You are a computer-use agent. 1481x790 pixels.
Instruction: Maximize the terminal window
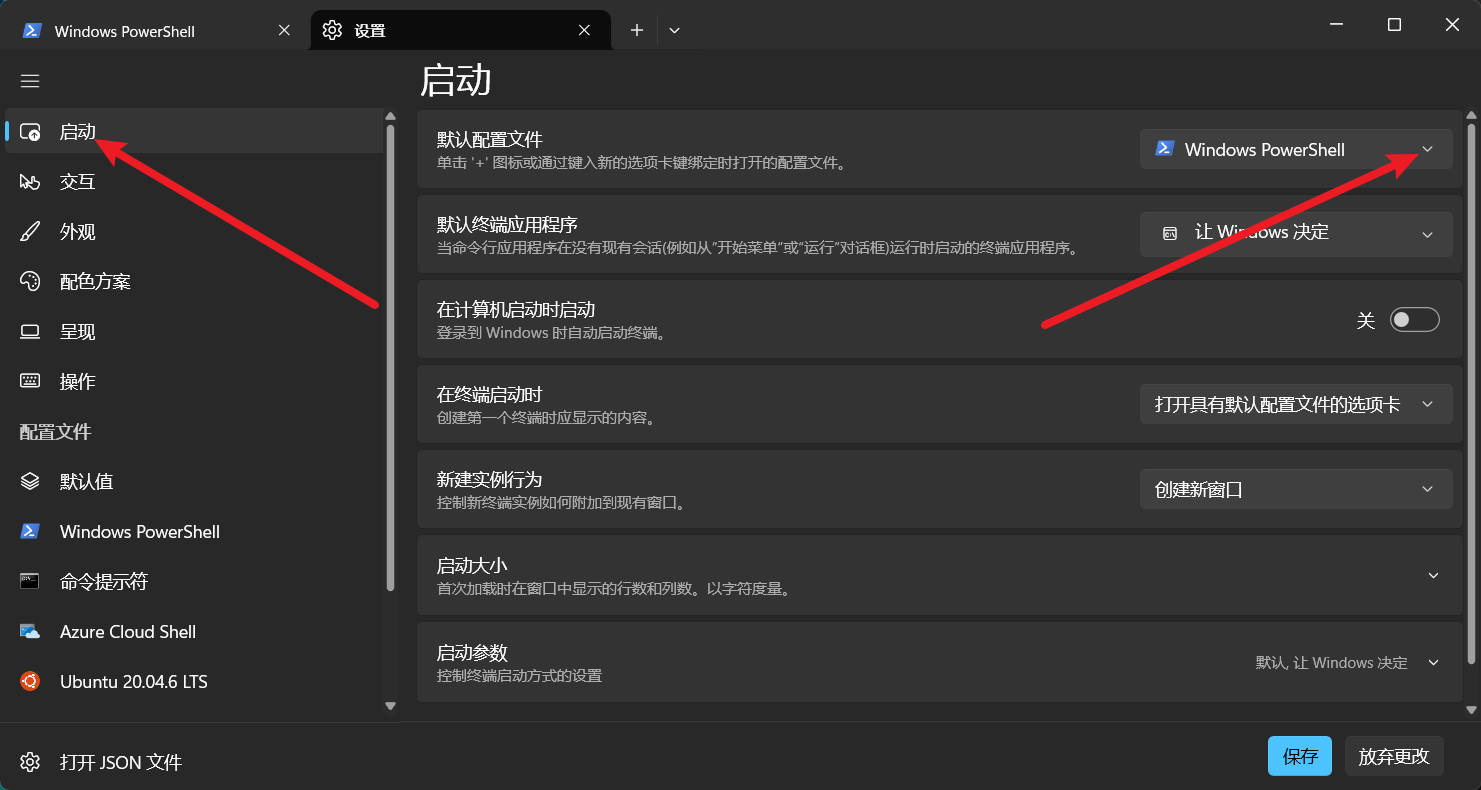[1394, 25]
